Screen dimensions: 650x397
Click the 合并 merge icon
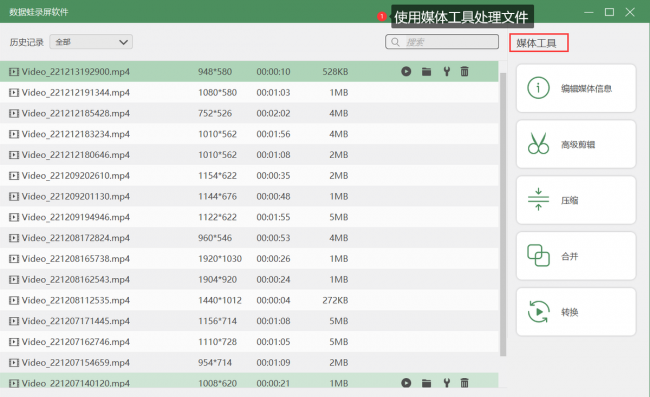click(538, 255)
